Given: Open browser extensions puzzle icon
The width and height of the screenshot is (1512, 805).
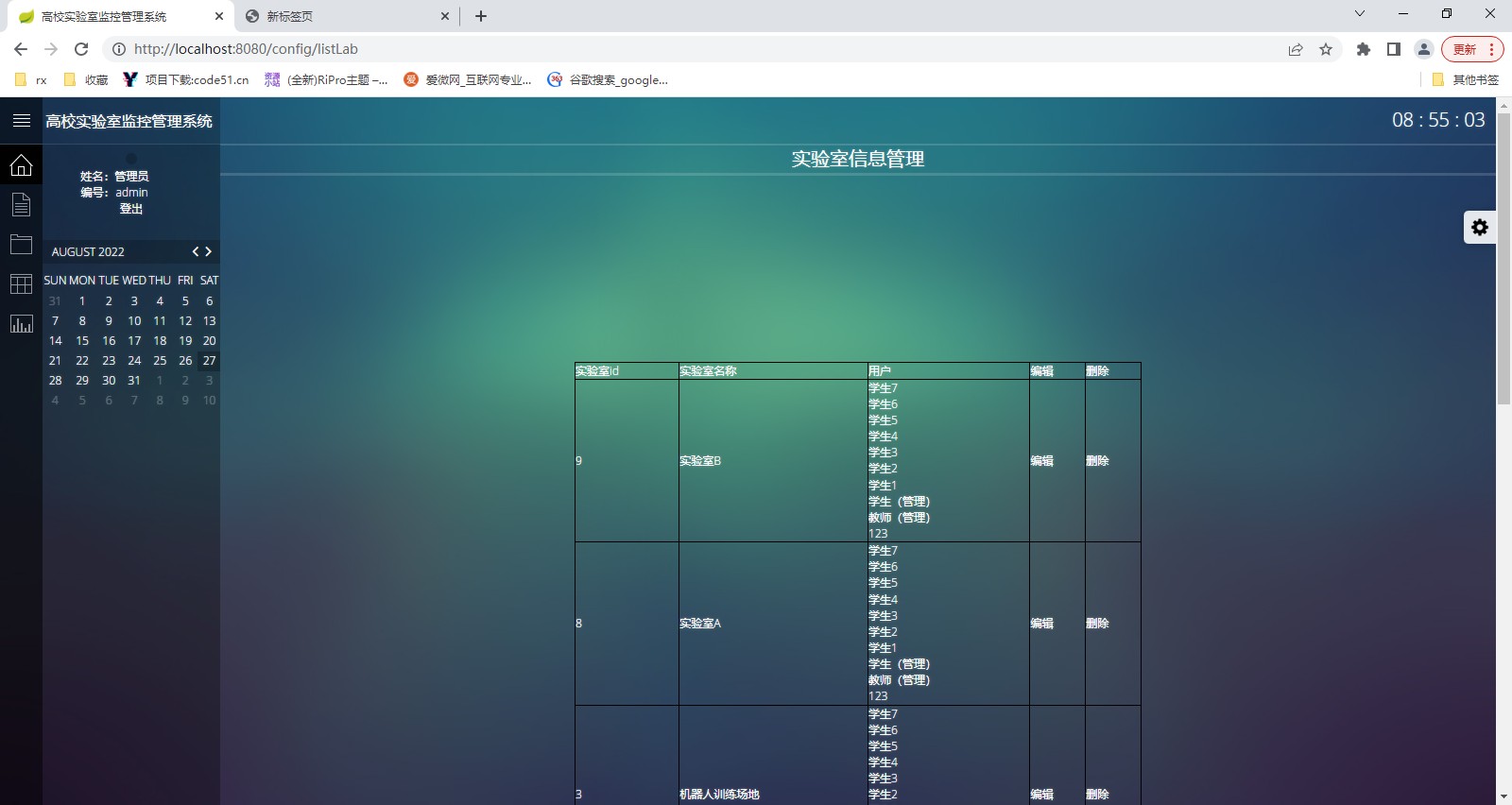Looking at the screenshot, I should [x=1364, y=49].
